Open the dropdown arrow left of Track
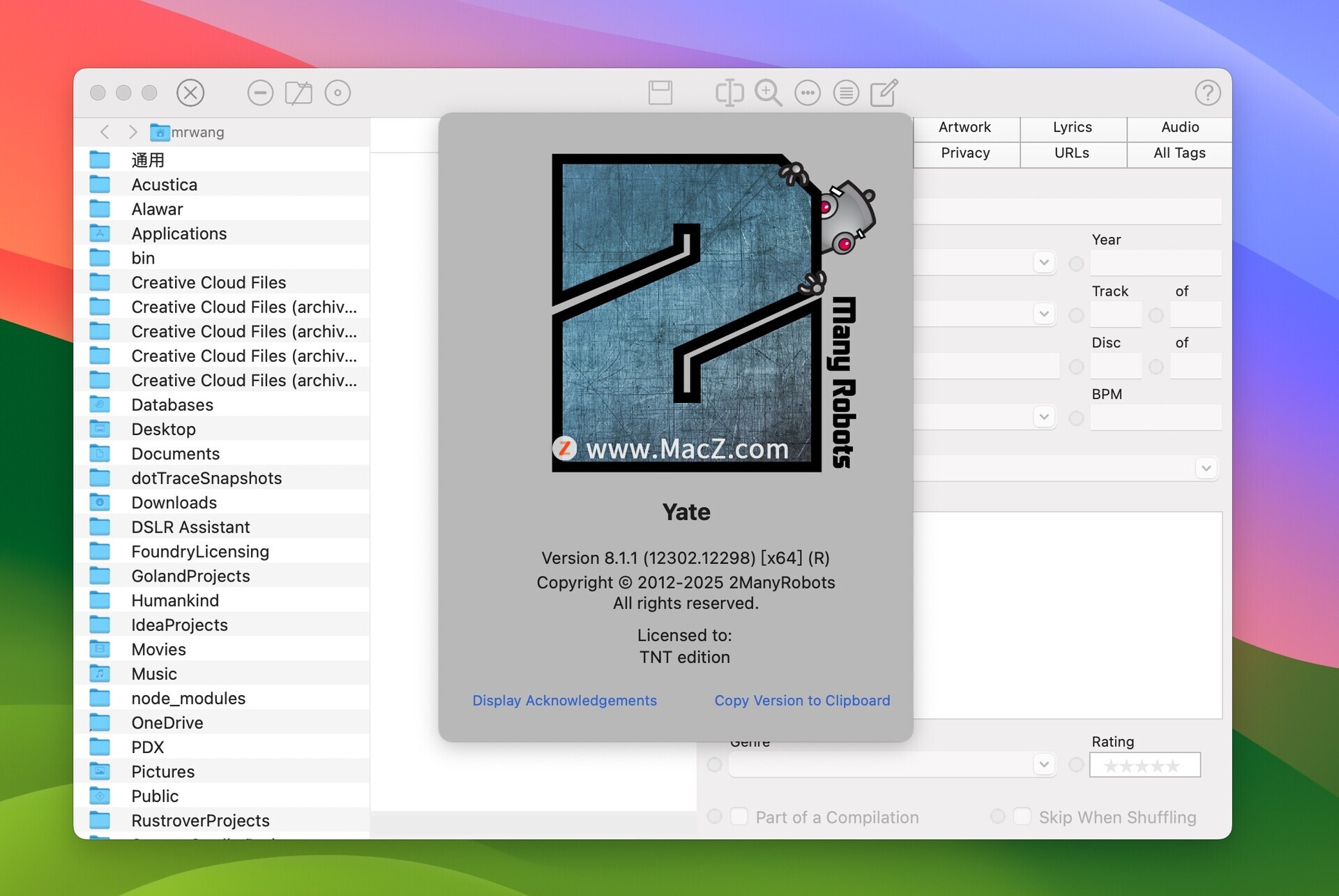The image size is (1339, 896). [x=1044, y=314]
